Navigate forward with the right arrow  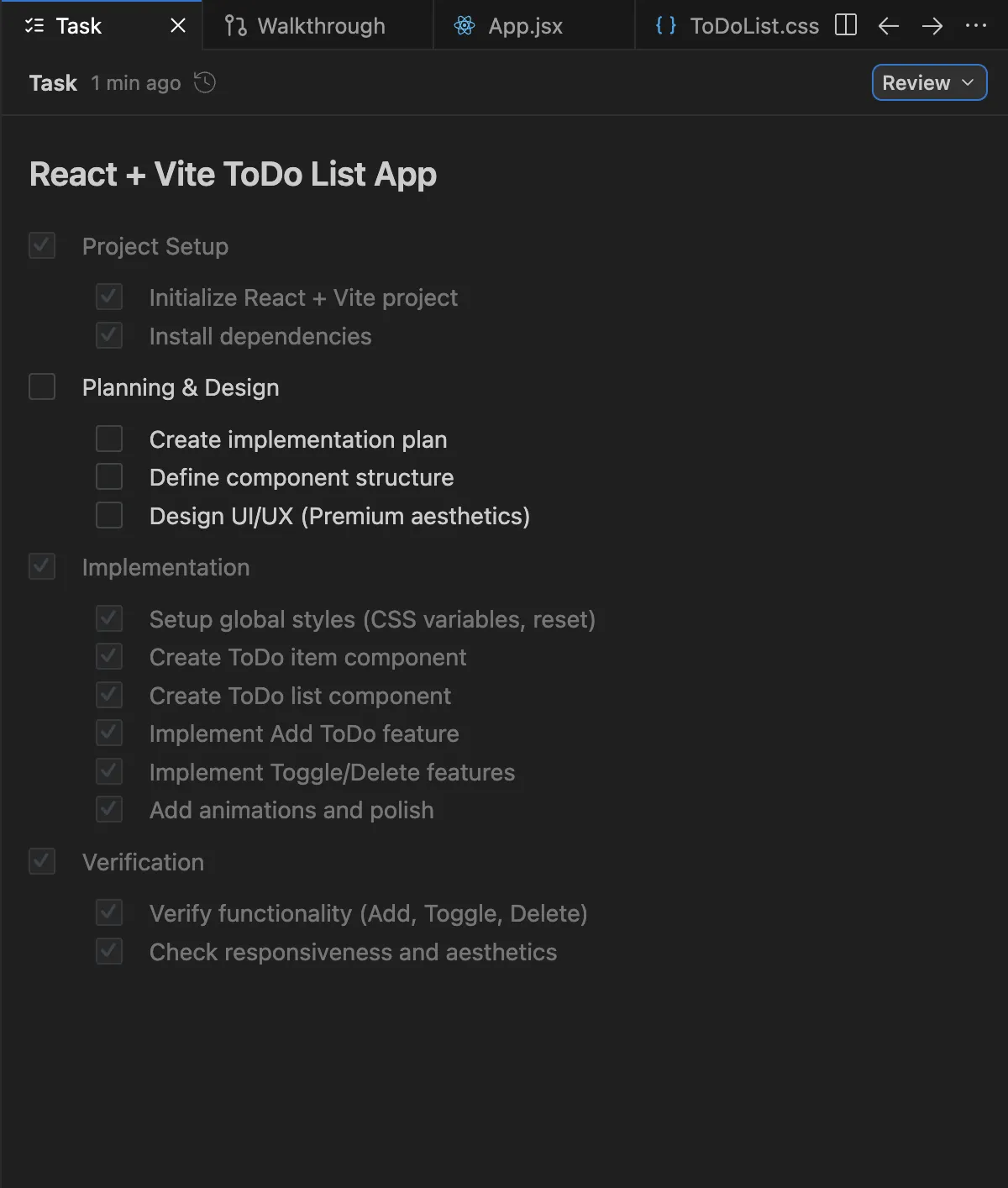coord(932,26)
